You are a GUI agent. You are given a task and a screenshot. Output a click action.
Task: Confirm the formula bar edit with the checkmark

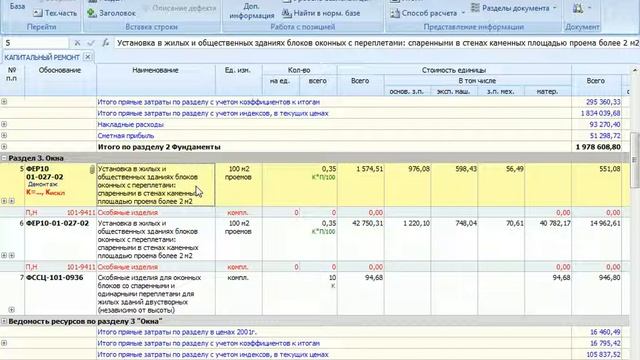[x=91, y=43]
